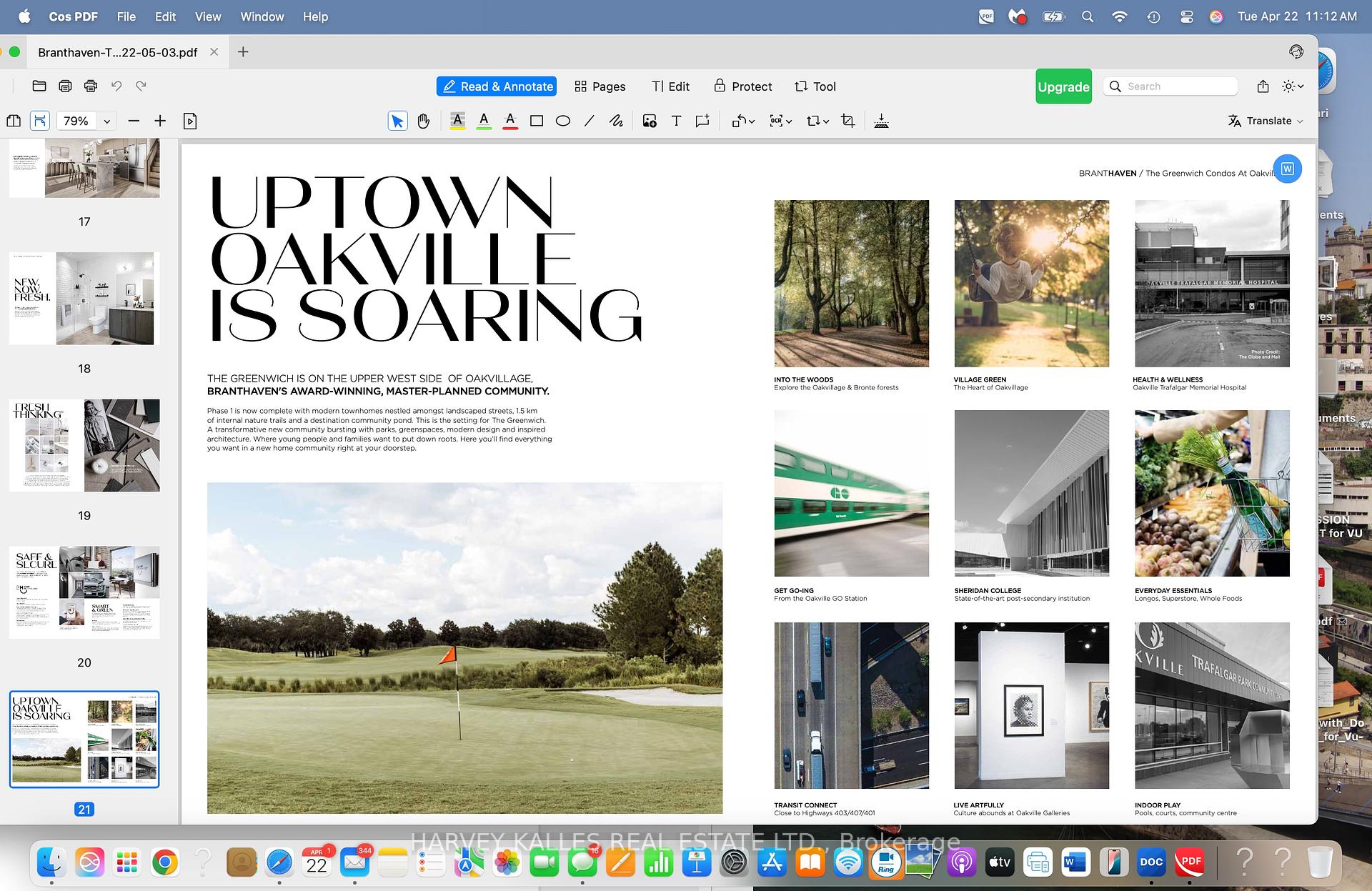Viewport: 1372px width, 891px height.
Task: Select the line drawing tool
Action: pyautogui.click(x=590, y=121)
